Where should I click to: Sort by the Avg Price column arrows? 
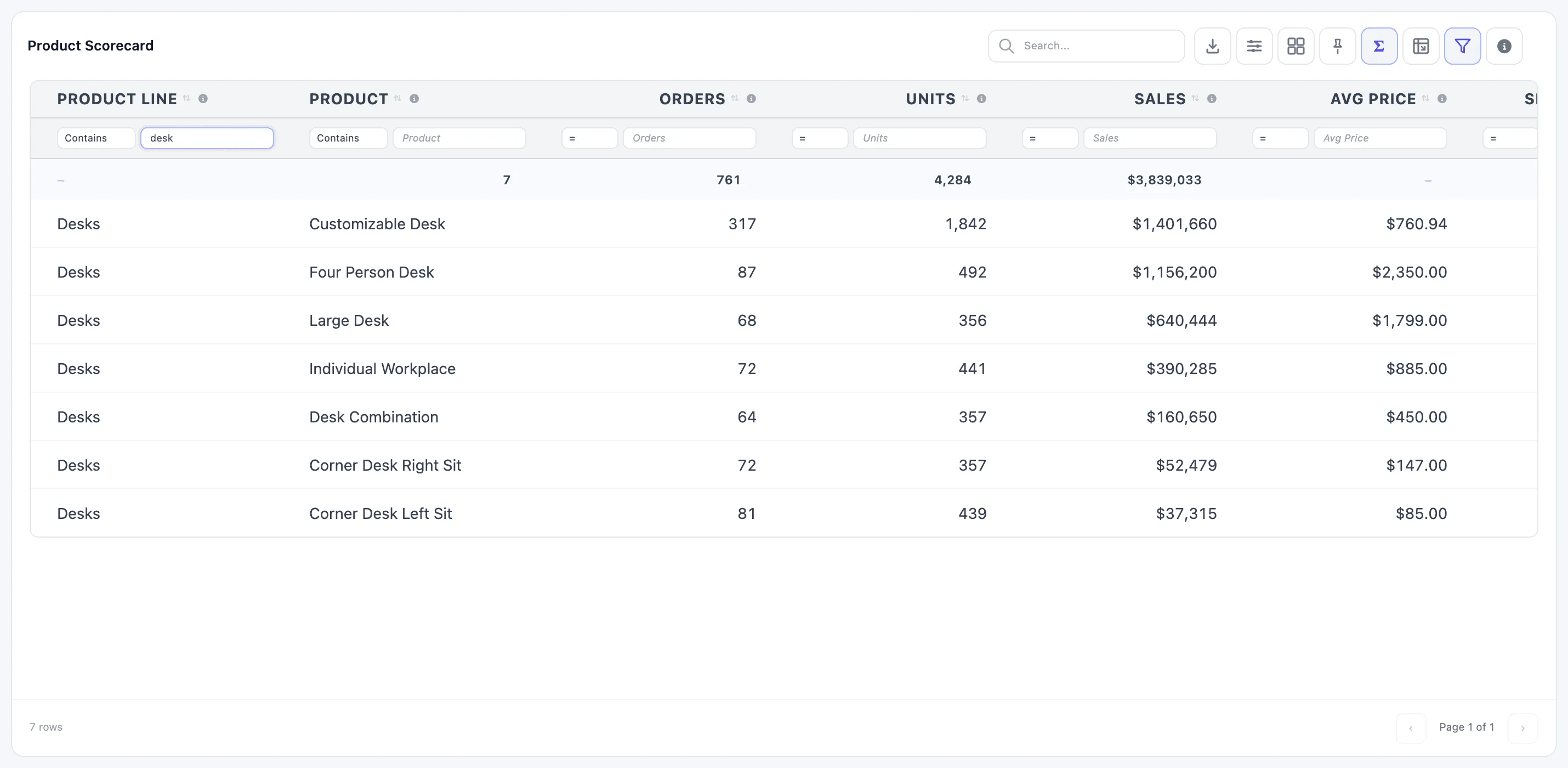click(x=1425, y=99)
